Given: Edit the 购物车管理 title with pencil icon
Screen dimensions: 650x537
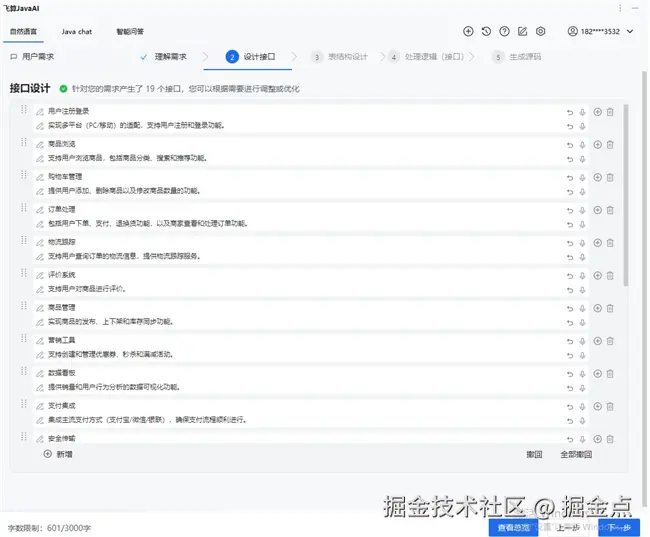Looking at the screenshot, I should 40,177.
